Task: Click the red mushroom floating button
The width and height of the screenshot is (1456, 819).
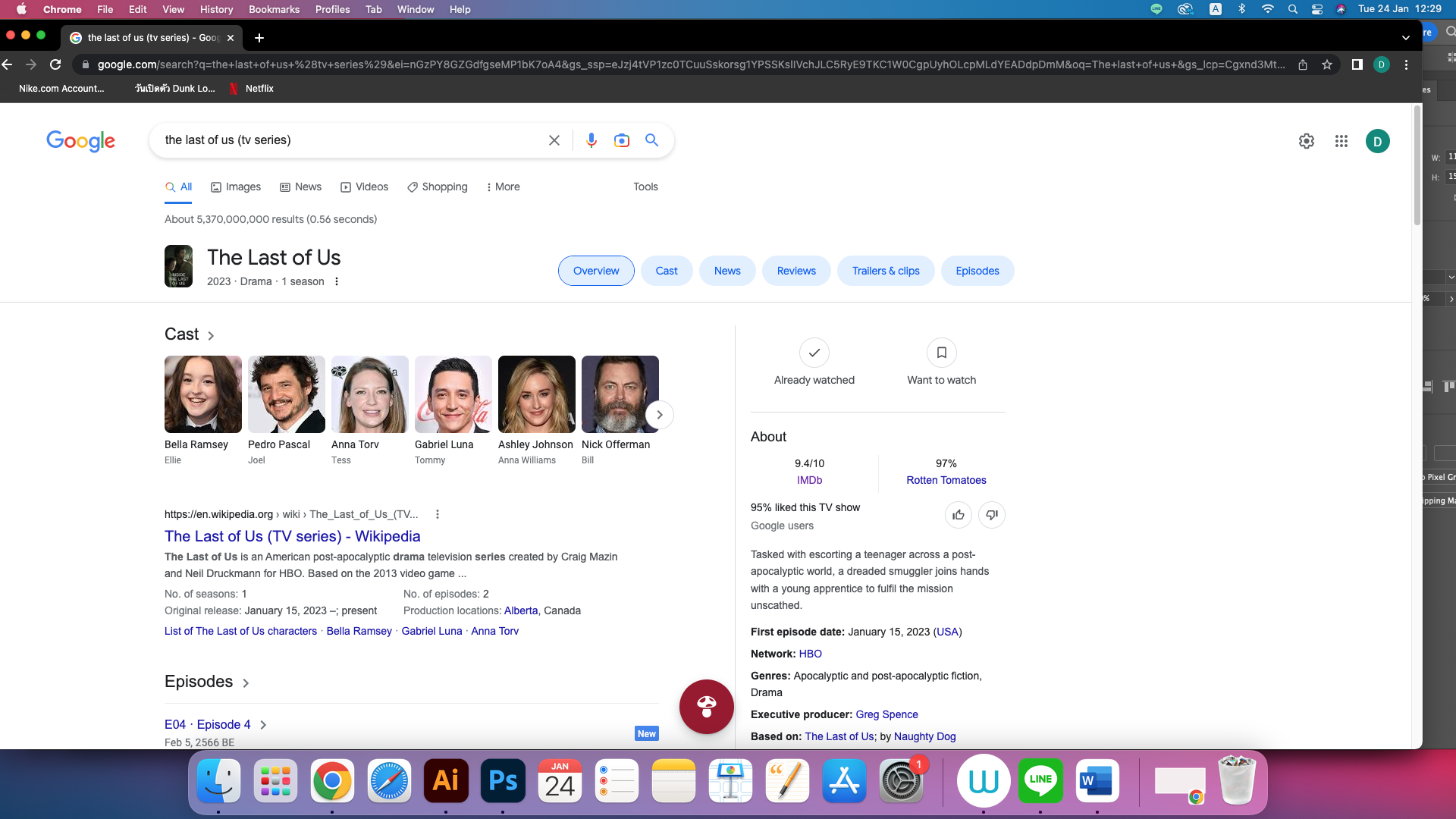Action: [707, 707]
